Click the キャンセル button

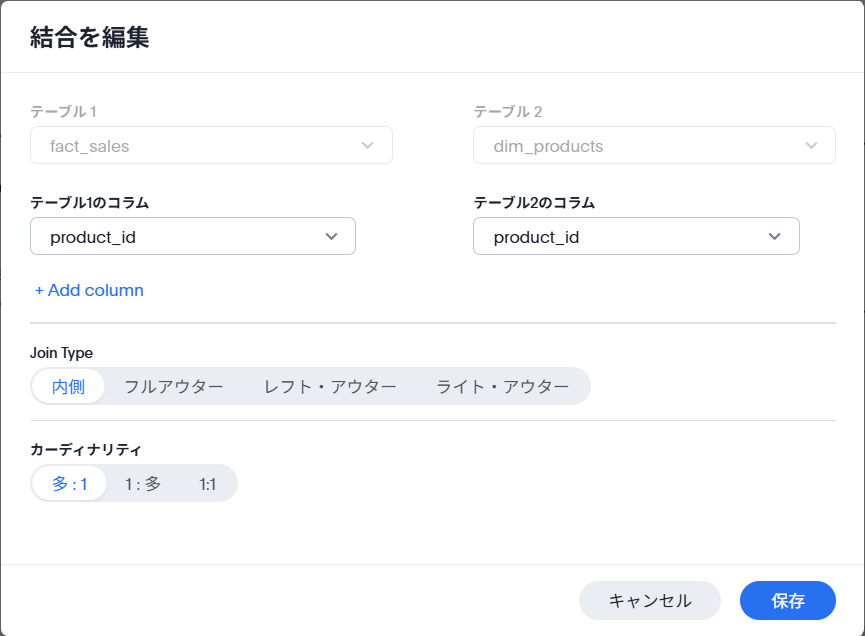[x=650, y=600]
